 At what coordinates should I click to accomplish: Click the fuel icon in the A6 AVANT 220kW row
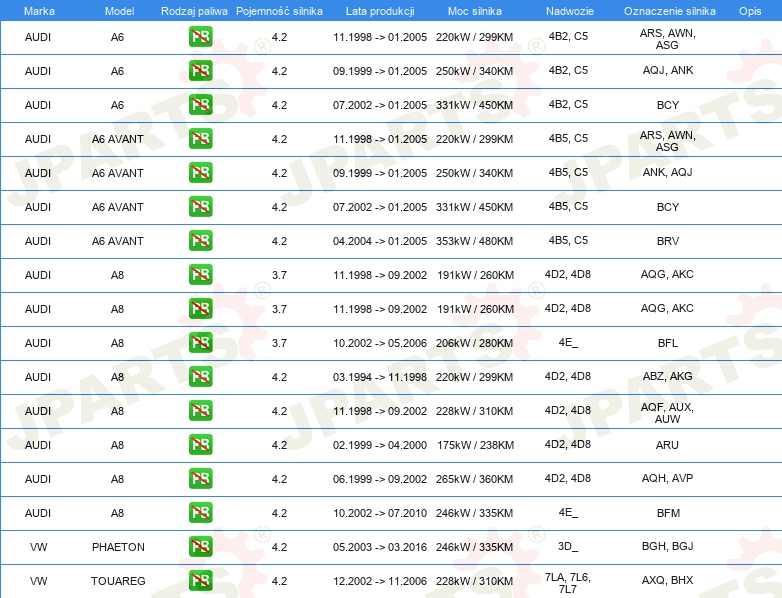point(200,139)
